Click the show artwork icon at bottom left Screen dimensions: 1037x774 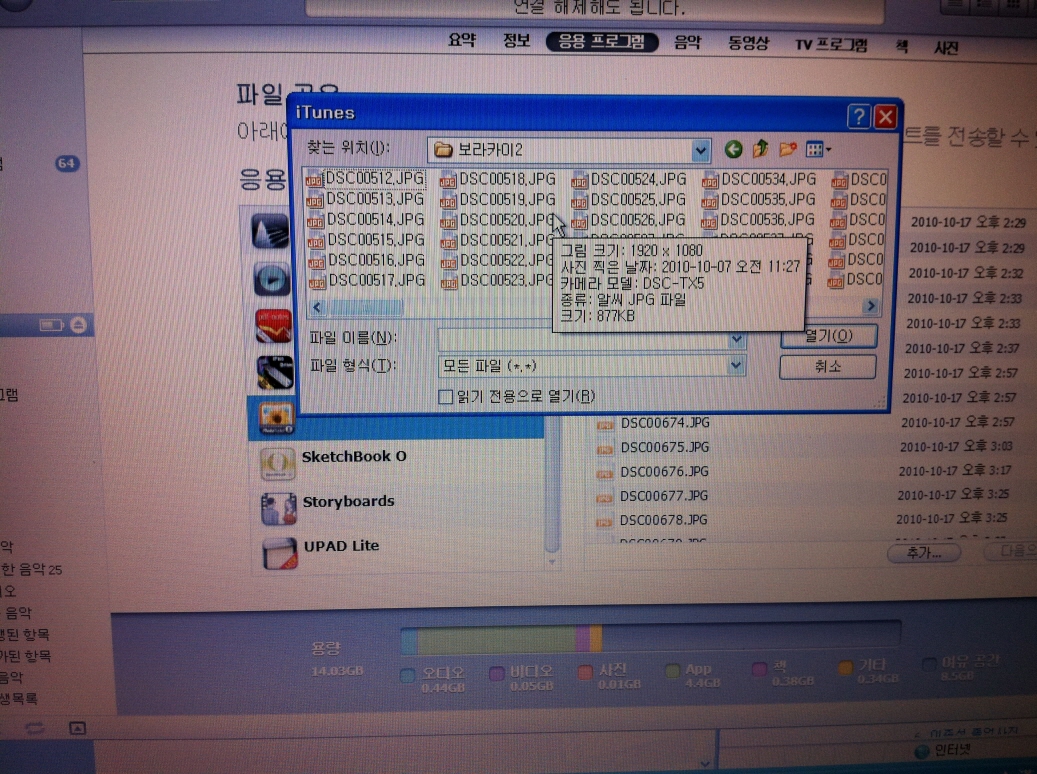[x=77, y=728]
